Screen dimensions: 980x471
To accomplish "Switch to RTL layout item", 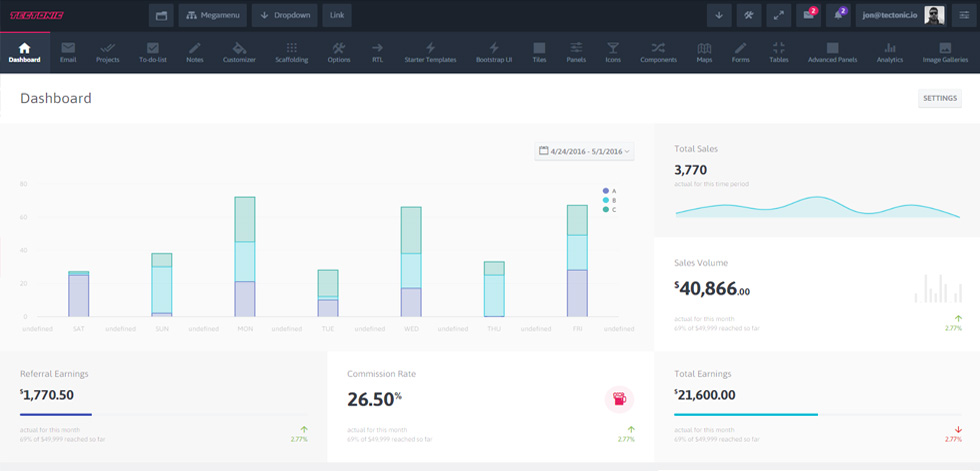I will pos(378,52).
